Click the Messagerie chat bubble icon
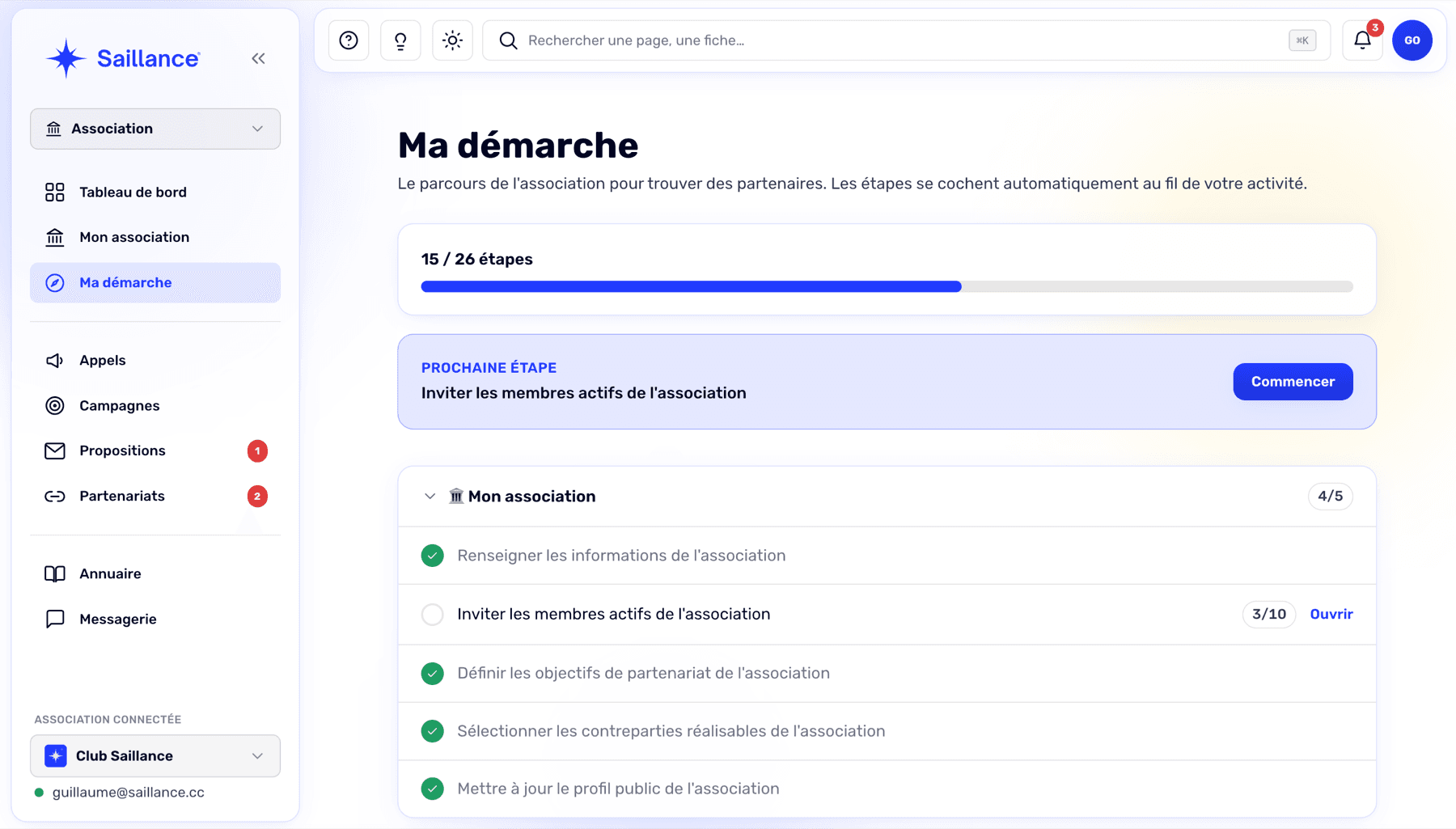The width and height of the screenshot is (1456, 829). tap(55, 619)
